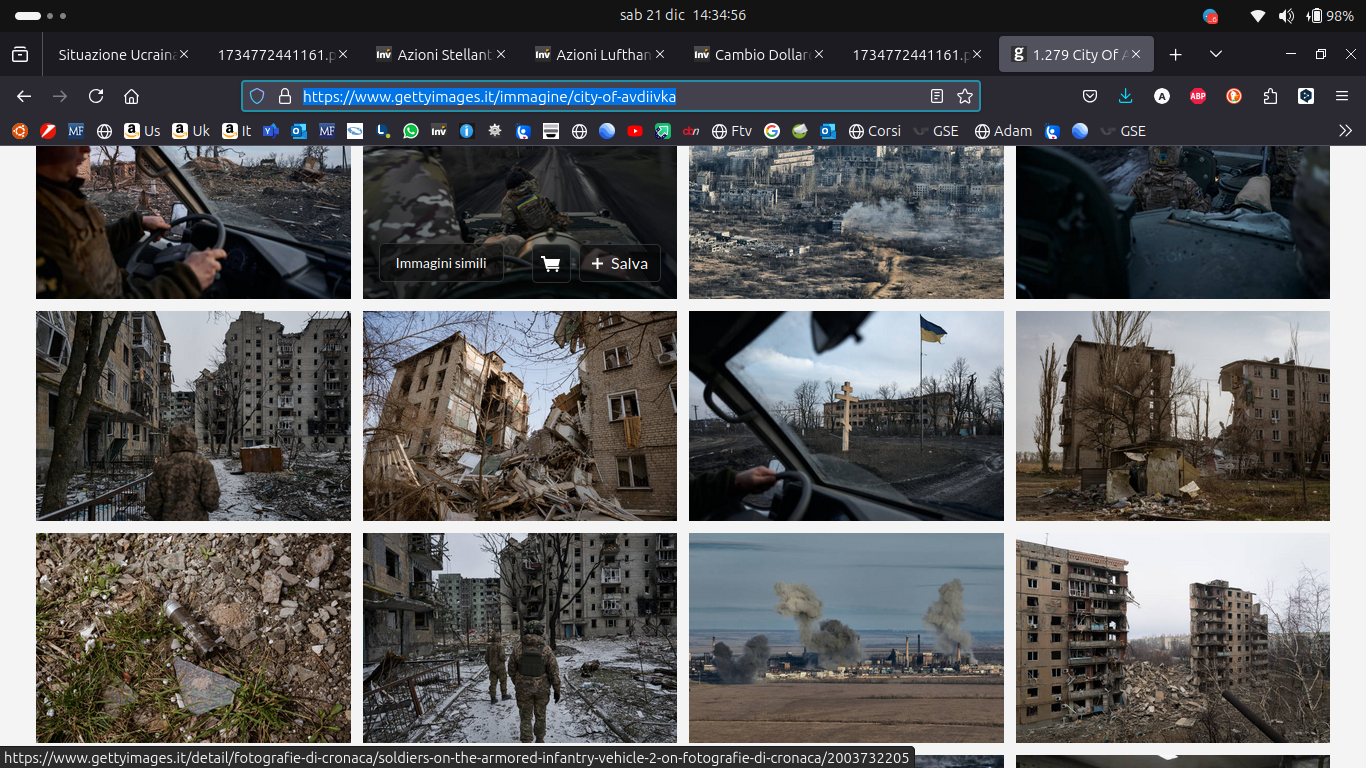Open the Corsi bookmark
Screen dimensions: 1366x768
click(x=875, y=131)
